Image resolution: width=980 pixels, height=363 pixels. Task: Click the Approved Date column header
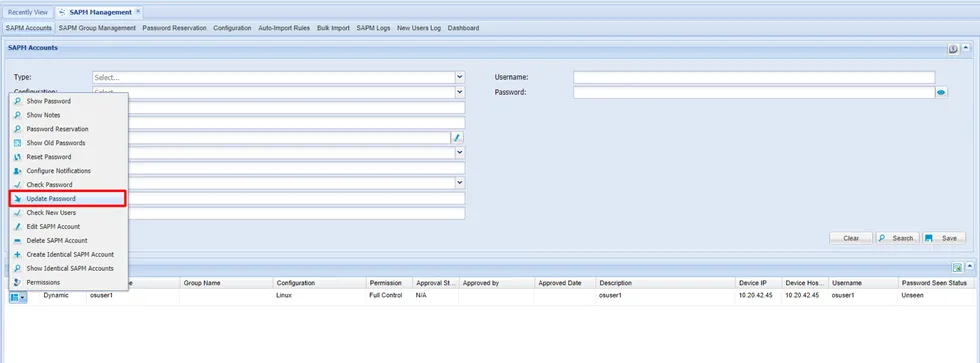[x=565, y=283]
